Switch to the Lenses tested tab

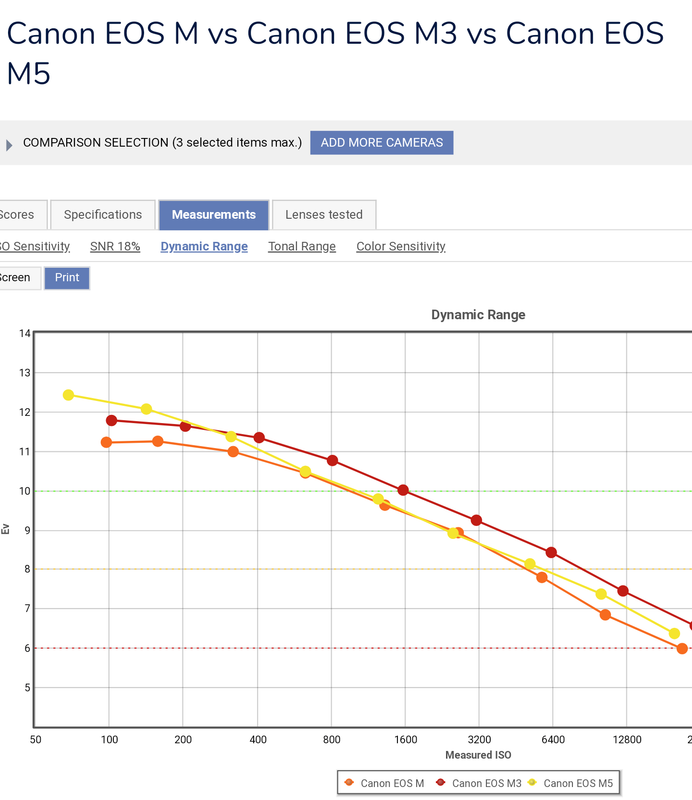(324, 215)
